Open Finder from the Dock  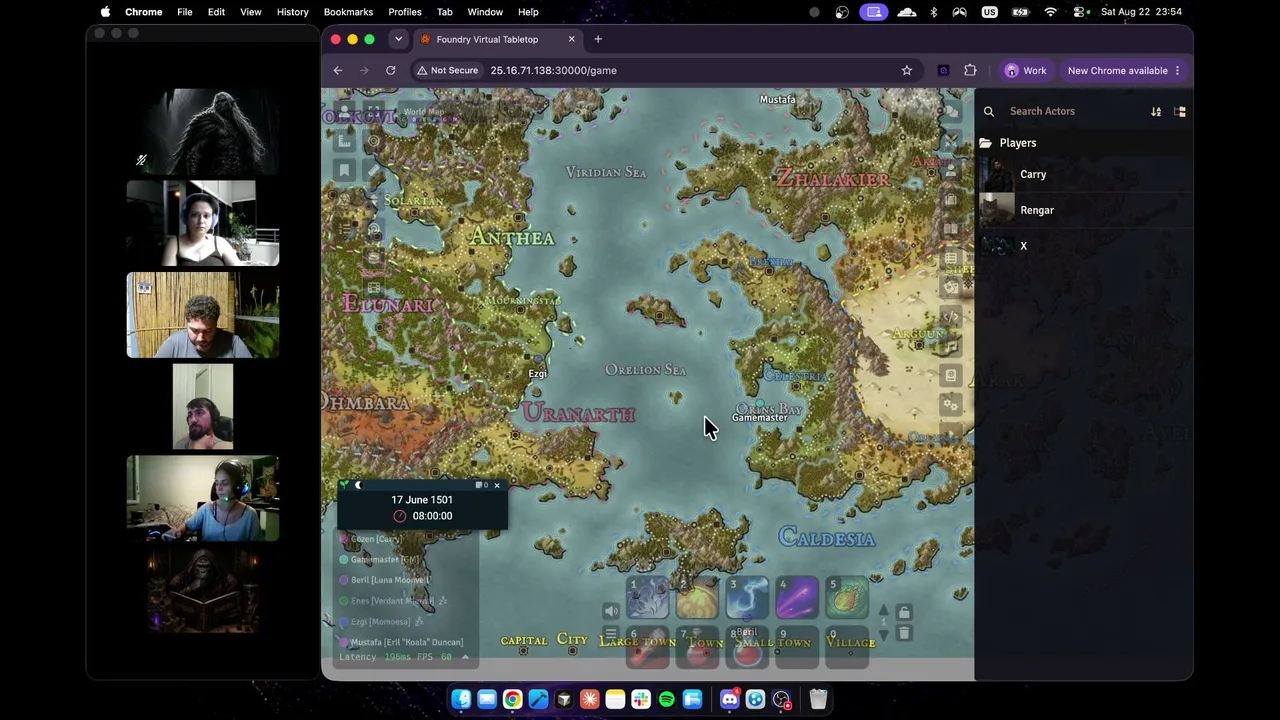[x=461, y=699]
